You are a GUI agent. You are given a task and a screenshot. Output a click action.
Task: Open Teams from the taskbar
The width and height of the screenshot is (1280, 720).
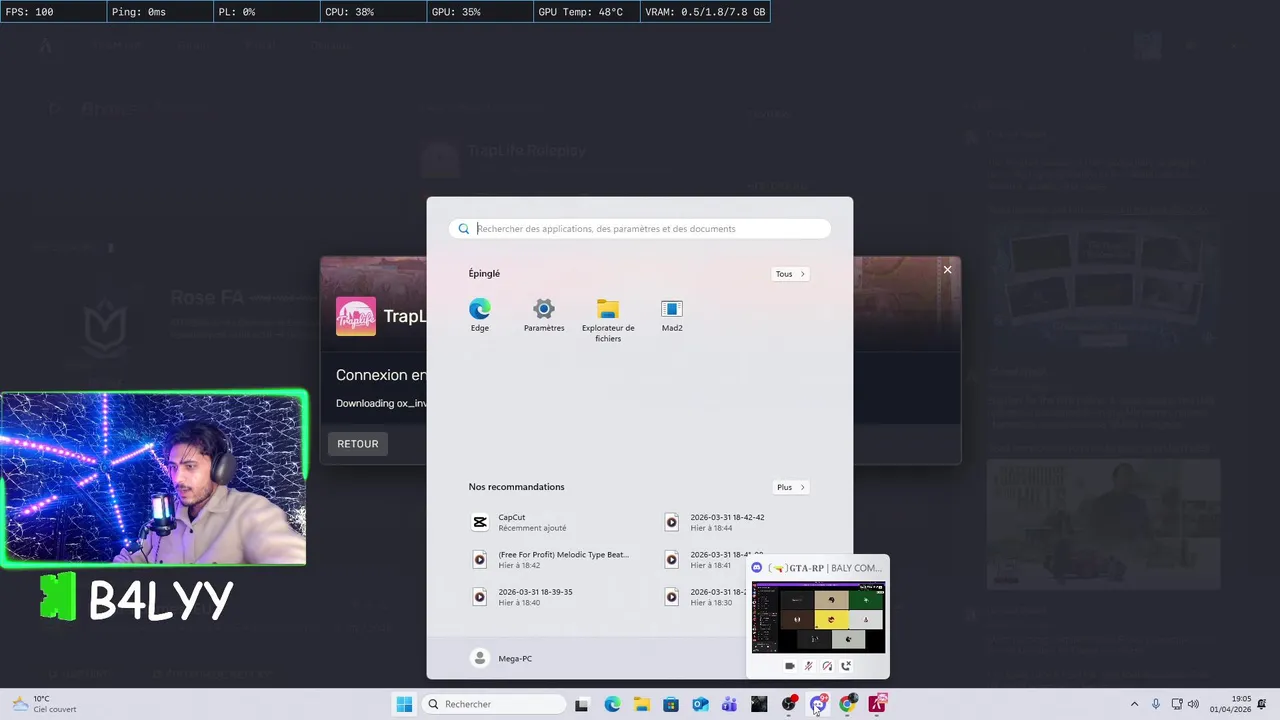tap(729, 704)
